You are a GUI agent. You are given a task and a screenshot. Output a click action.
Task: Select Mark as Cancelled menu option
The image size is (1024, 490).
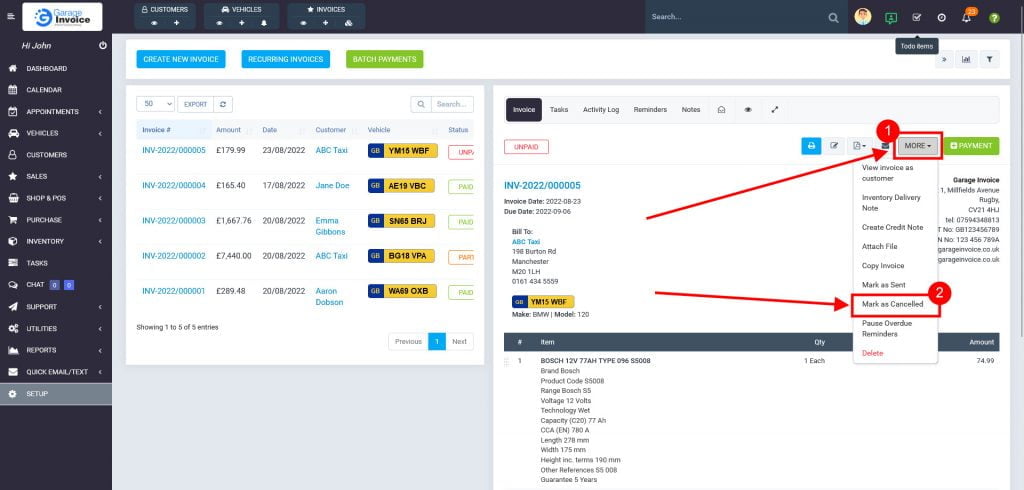(893, 303)
